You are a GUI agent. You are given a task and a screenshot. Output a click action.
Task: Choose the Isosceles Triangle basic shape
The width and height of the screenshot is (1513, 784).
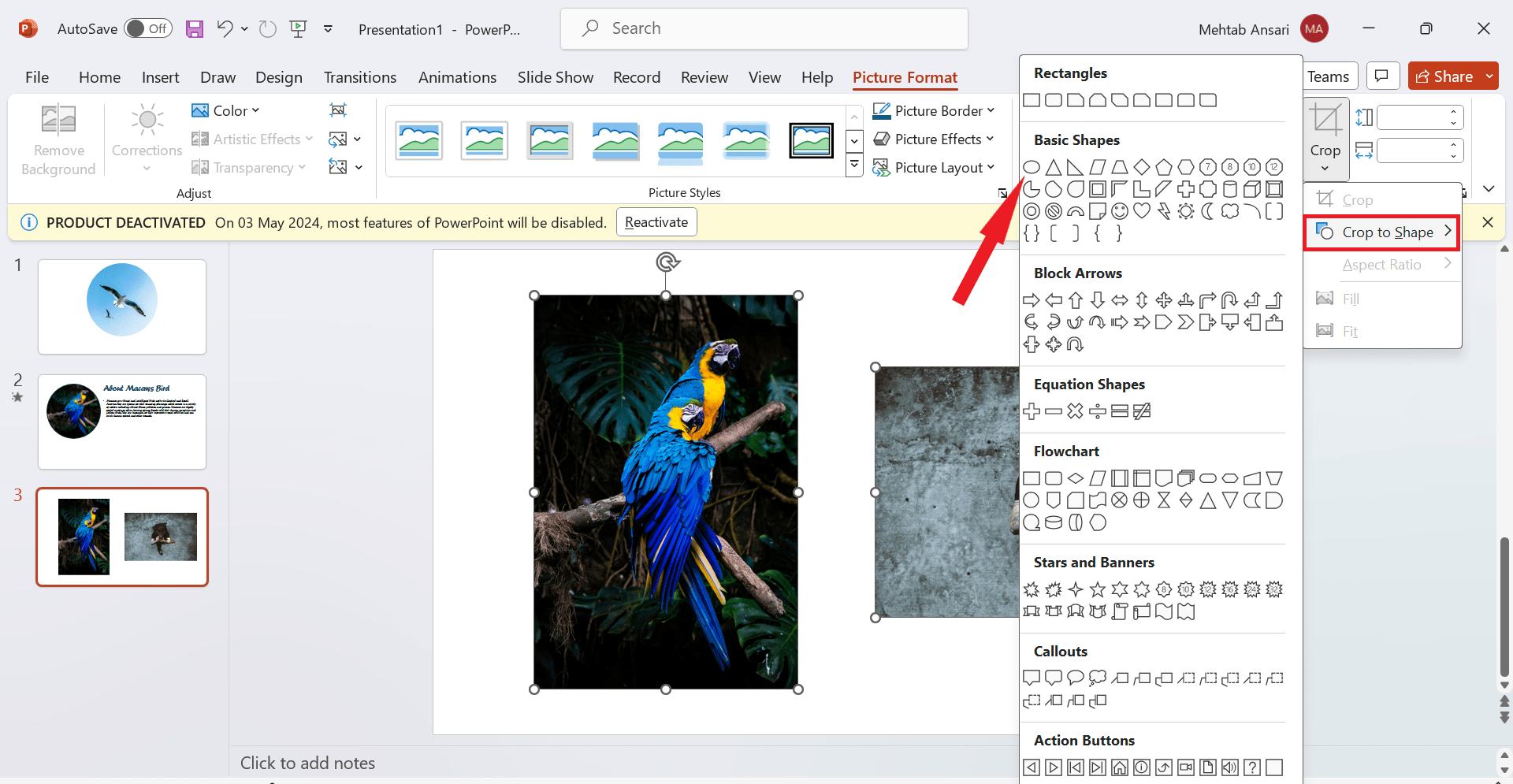click(1053, 167)
